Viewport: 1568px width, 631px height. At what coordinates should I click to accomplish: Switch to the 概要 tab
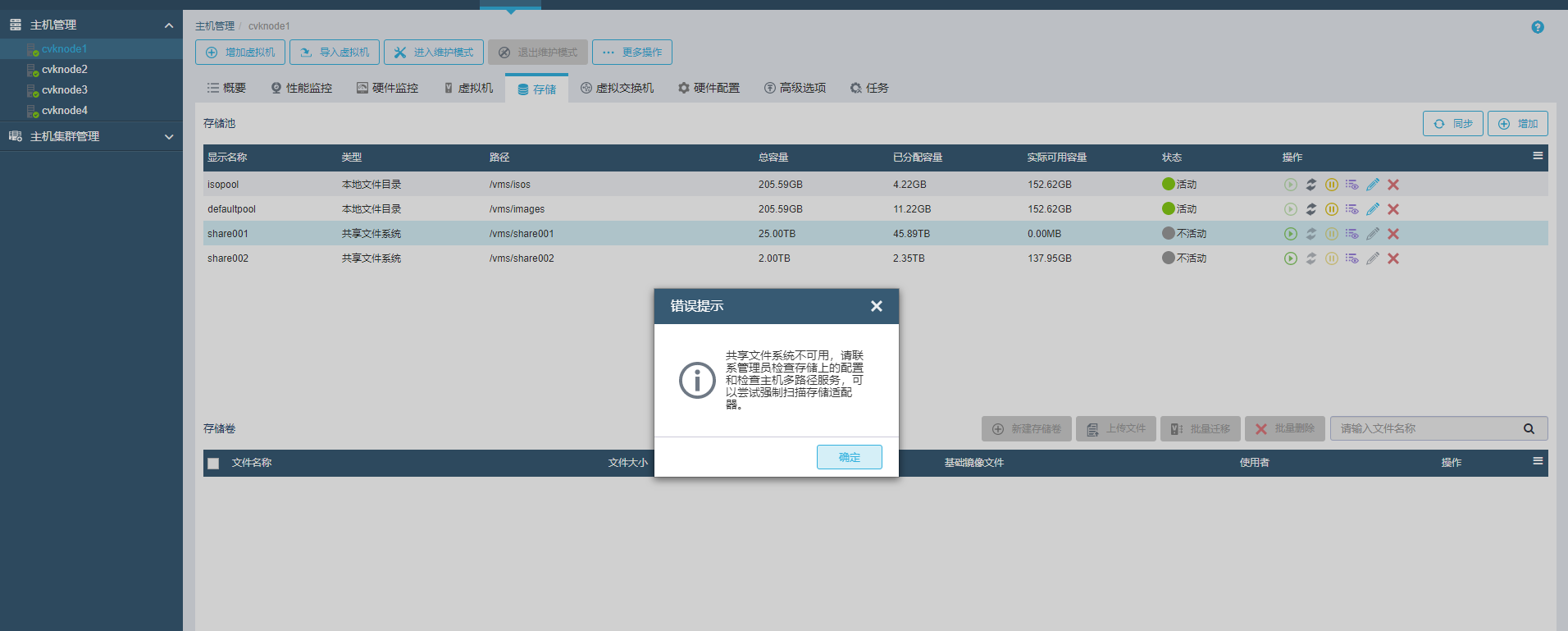[x=226, y=88]
